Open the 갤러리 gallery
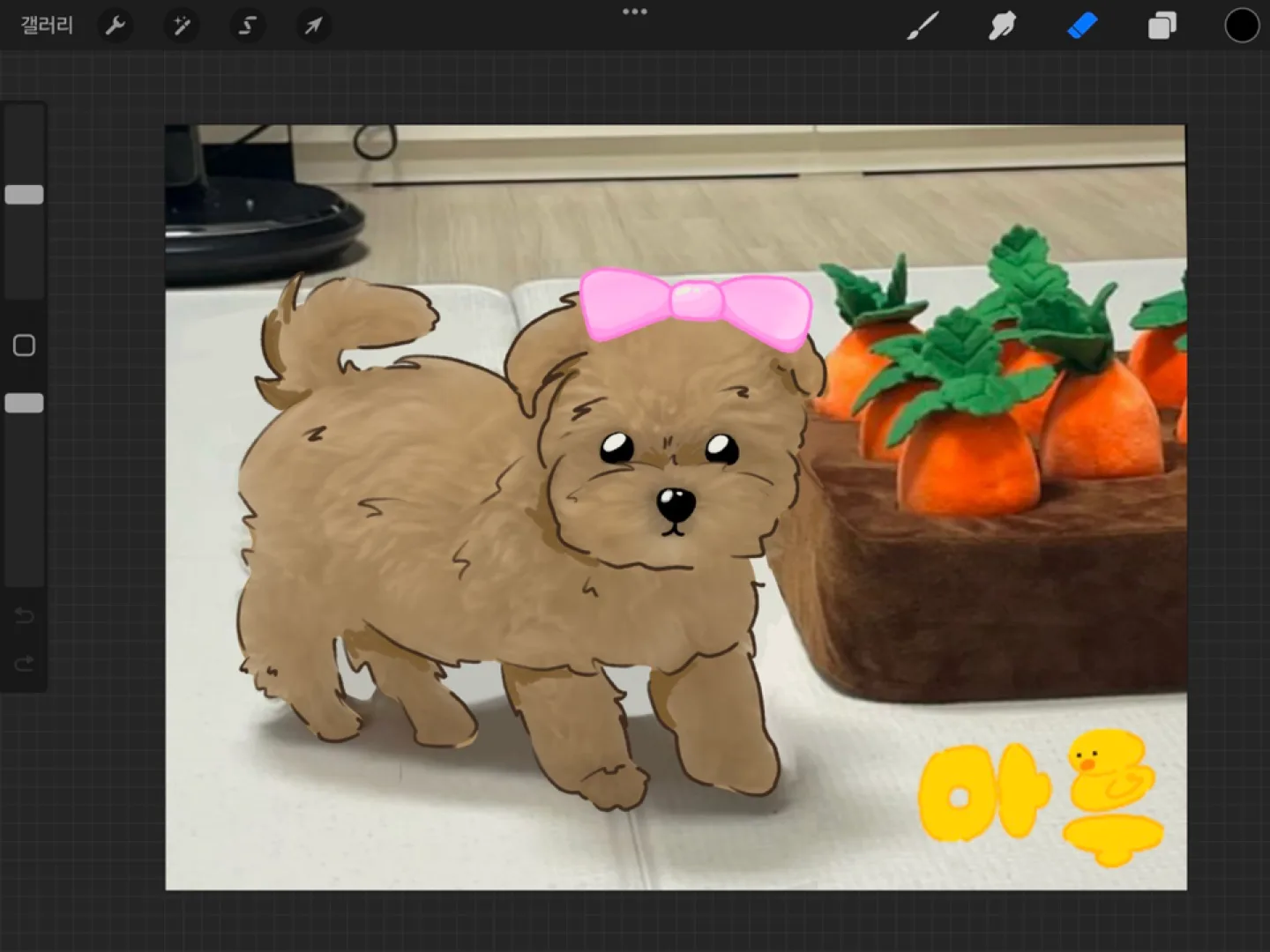Viewport: 1270px width, 952px height. (x=46, y=26)
